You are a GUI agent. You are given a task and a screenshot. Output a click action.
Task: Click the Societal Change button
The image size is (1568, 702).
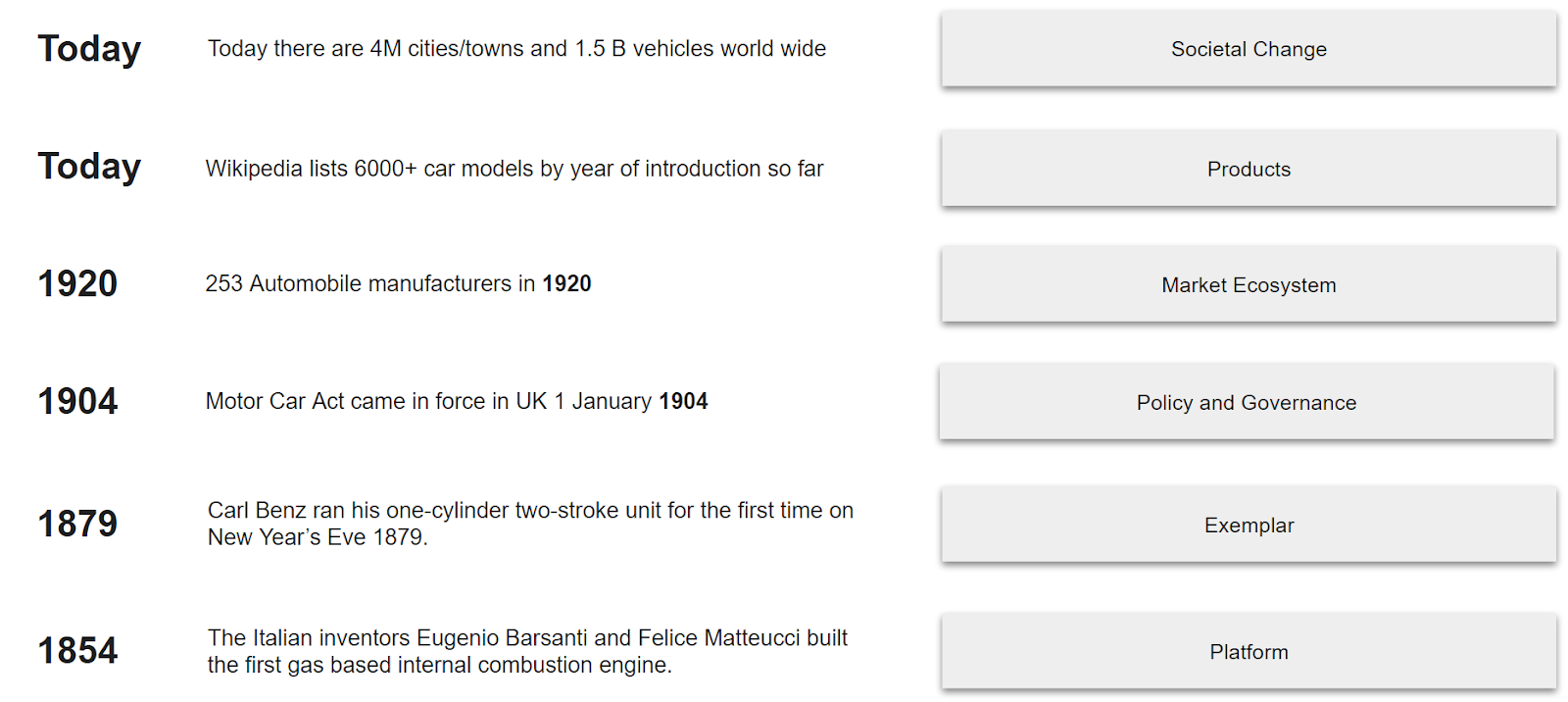pyautogui.click(x=1249, y=49)
